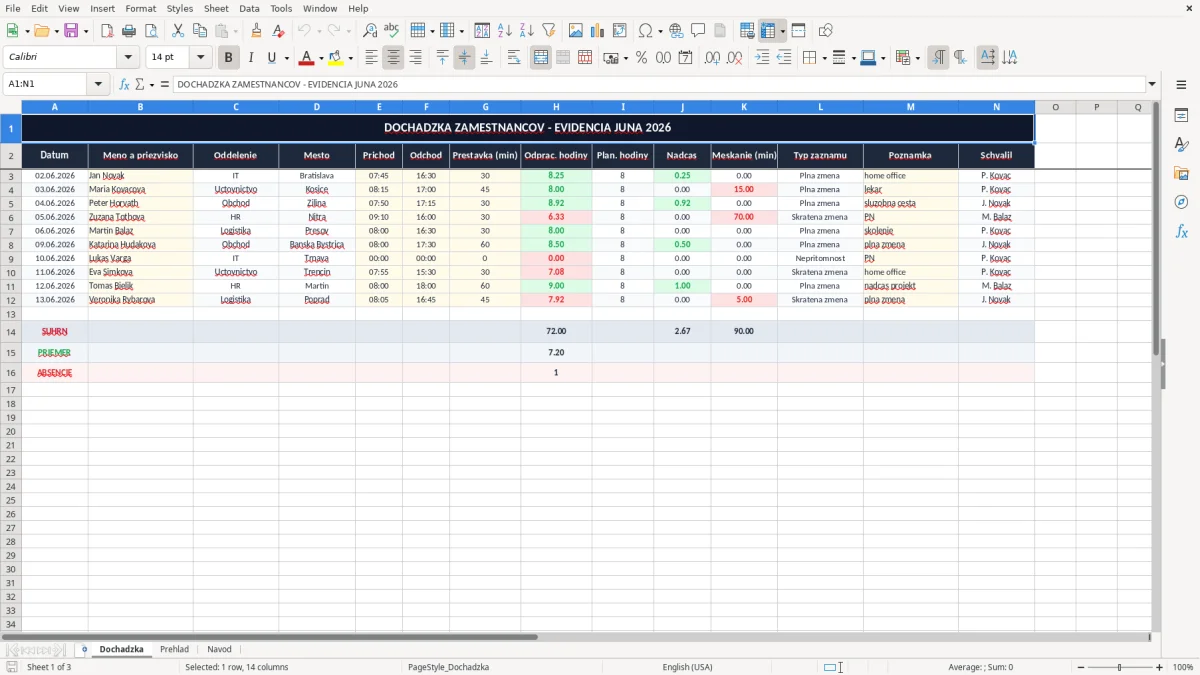Open the Format menu
Viewport: 1200px width, 675px height.
(140, 8)
